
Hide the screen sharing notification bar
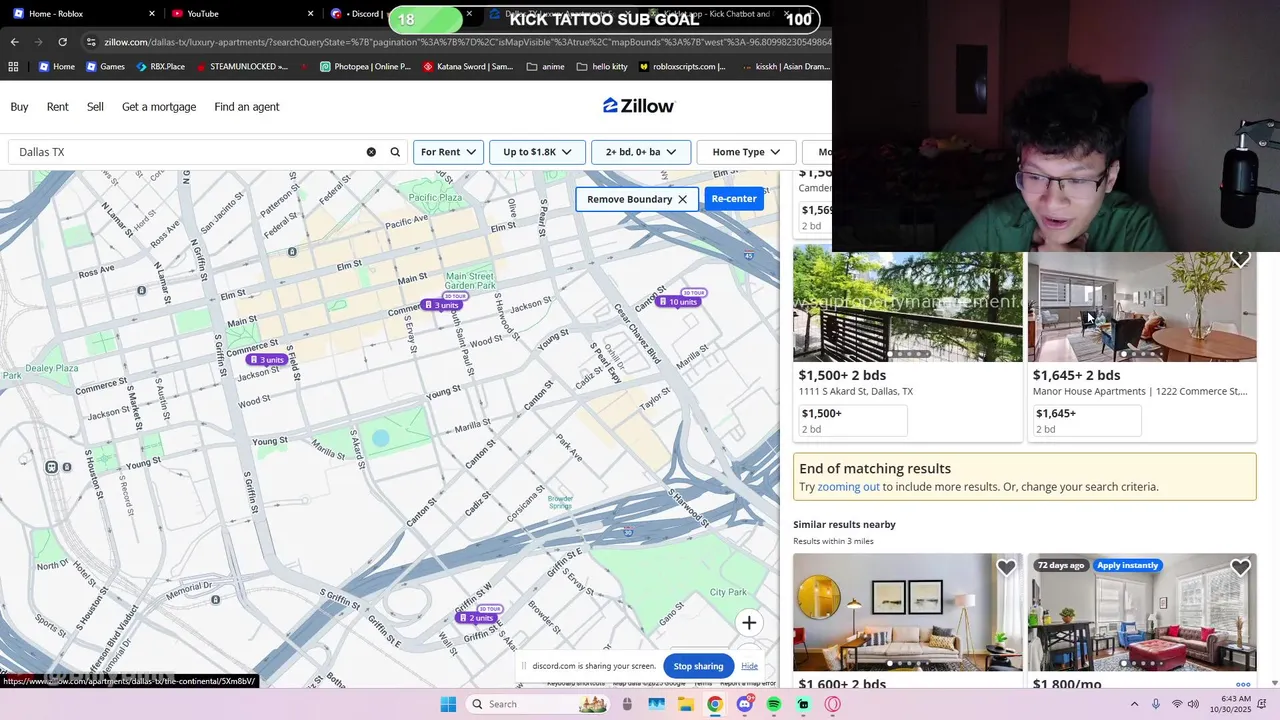coord(749,666)
